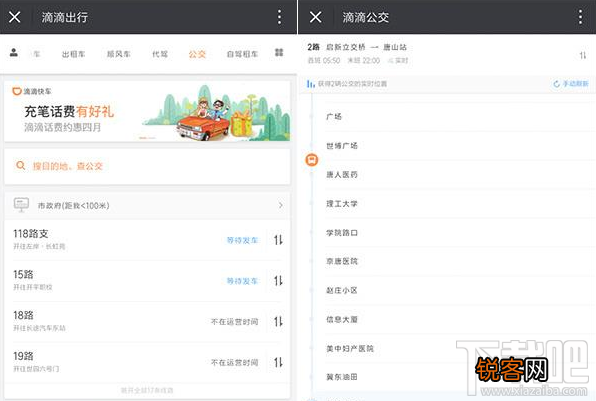
Task: Click 等待发车 status for 15路
Action: click(x=242, y=281)
